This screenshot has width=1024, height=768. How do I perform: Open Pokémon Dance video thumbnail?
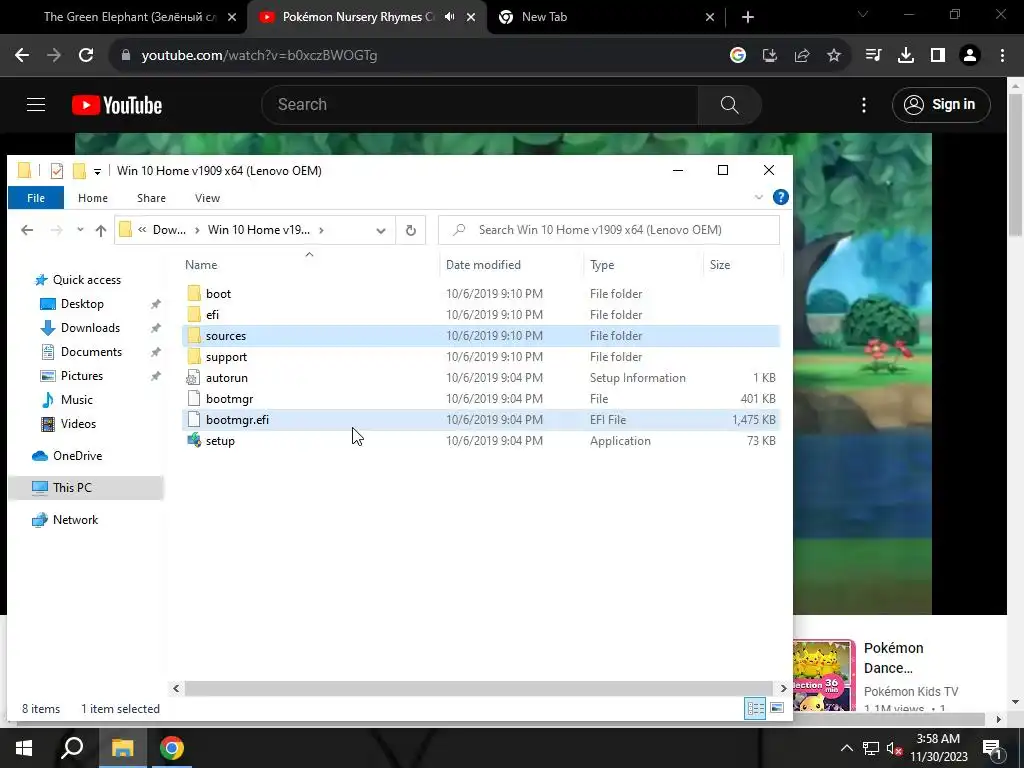click(824, 676)
